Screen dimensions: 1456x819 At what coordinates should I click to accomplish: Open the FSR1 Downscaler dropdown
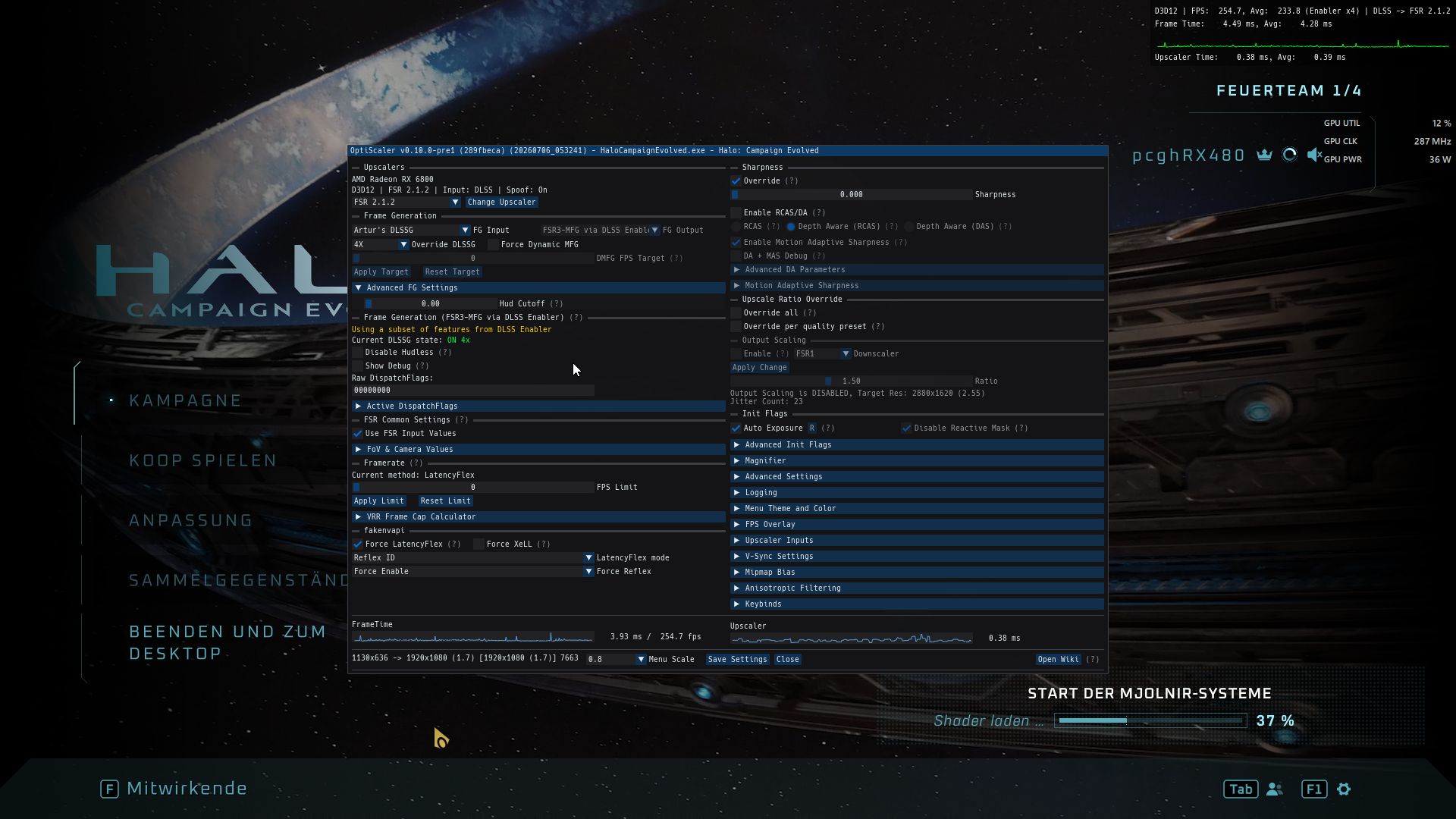[x=822, y=354]
